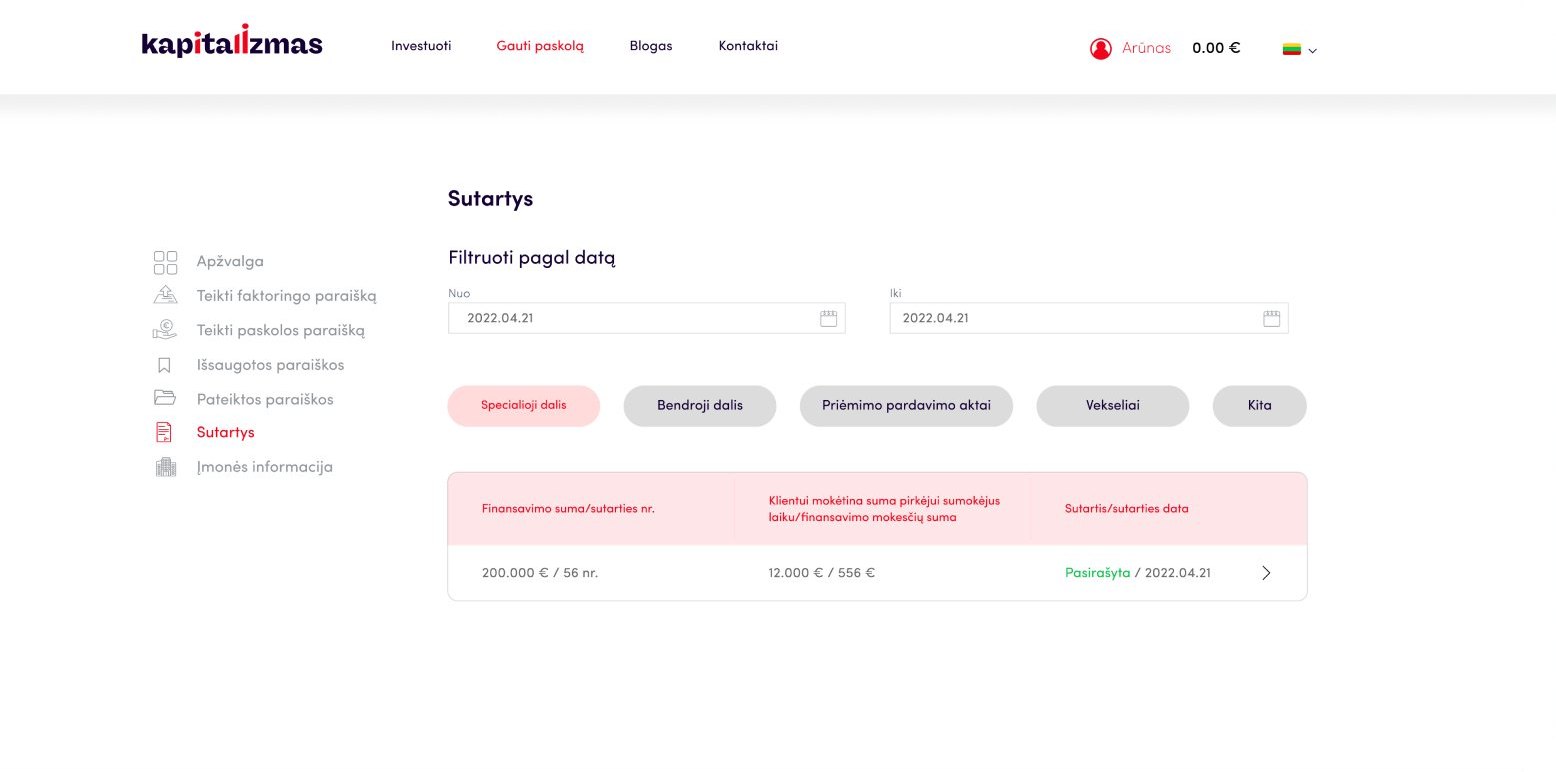
Task: Open Investuoti in the top menu
Action: [x=421, y=46]
